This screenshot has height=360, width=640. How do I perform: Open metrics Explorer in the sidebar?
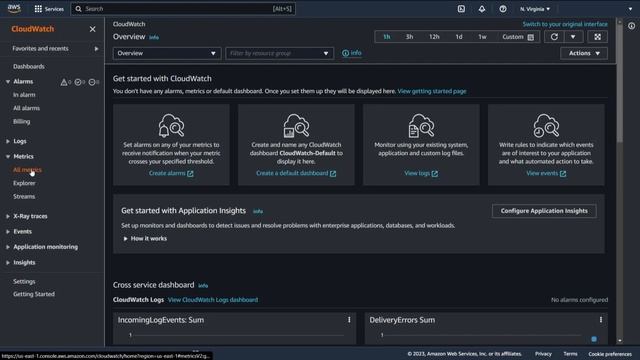click(24, 183)
